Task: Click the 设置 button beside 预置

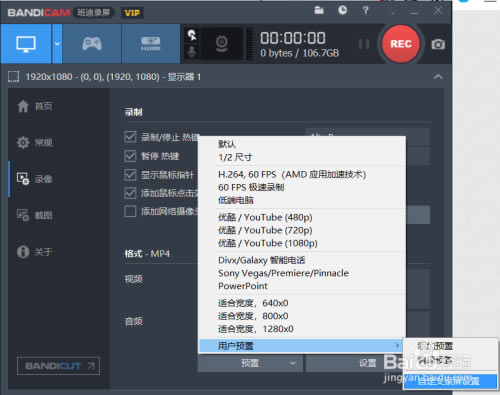Action: coord(368,363)
